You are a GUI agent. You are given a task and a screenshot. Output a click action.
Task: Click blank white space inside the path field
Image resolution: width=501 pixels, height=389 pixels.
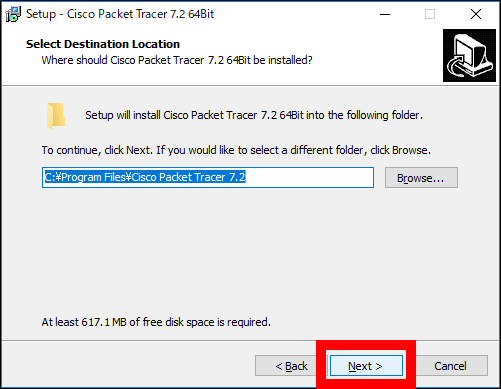click(x=309, y=177)
